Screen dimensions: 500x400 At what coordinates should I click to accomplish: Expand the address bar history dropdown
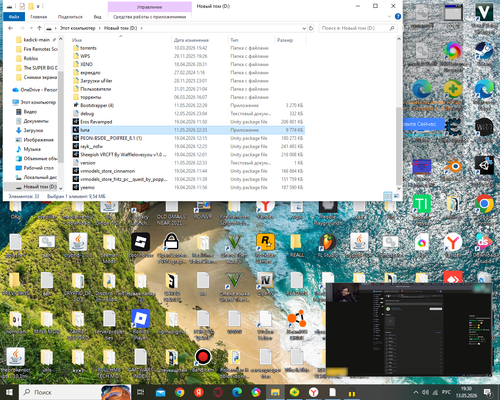[x=304, y=28]
